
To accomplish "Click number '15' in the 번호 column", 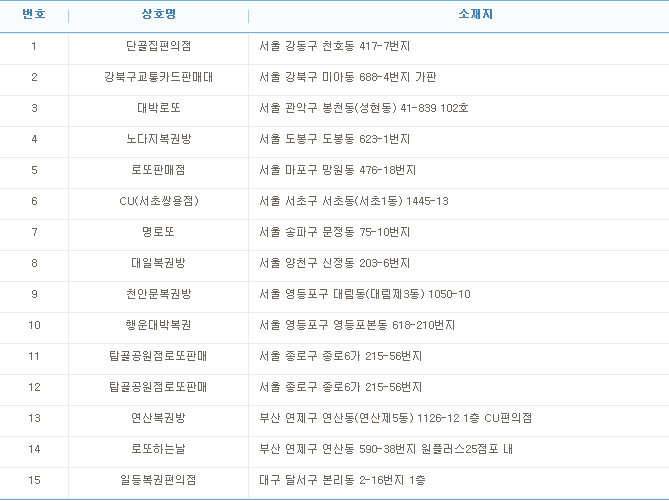I will pyautogui.click(x=34, y=480).
